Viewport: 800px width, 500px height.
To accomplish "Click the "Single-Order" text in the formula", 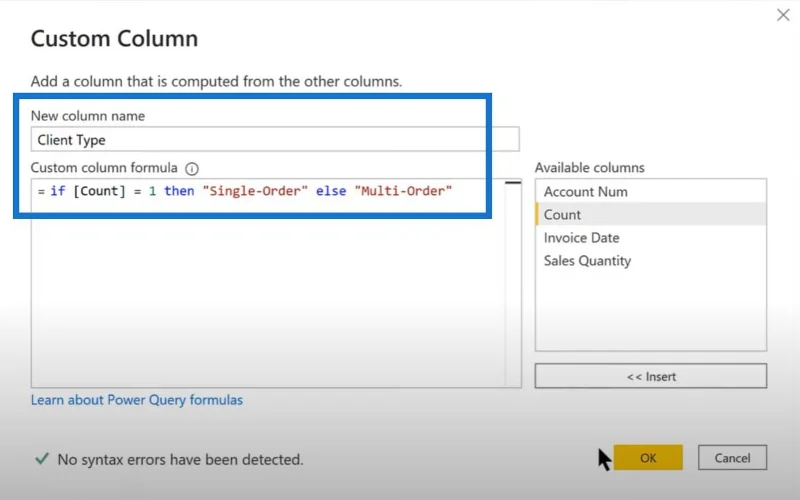I will [255, 191].
